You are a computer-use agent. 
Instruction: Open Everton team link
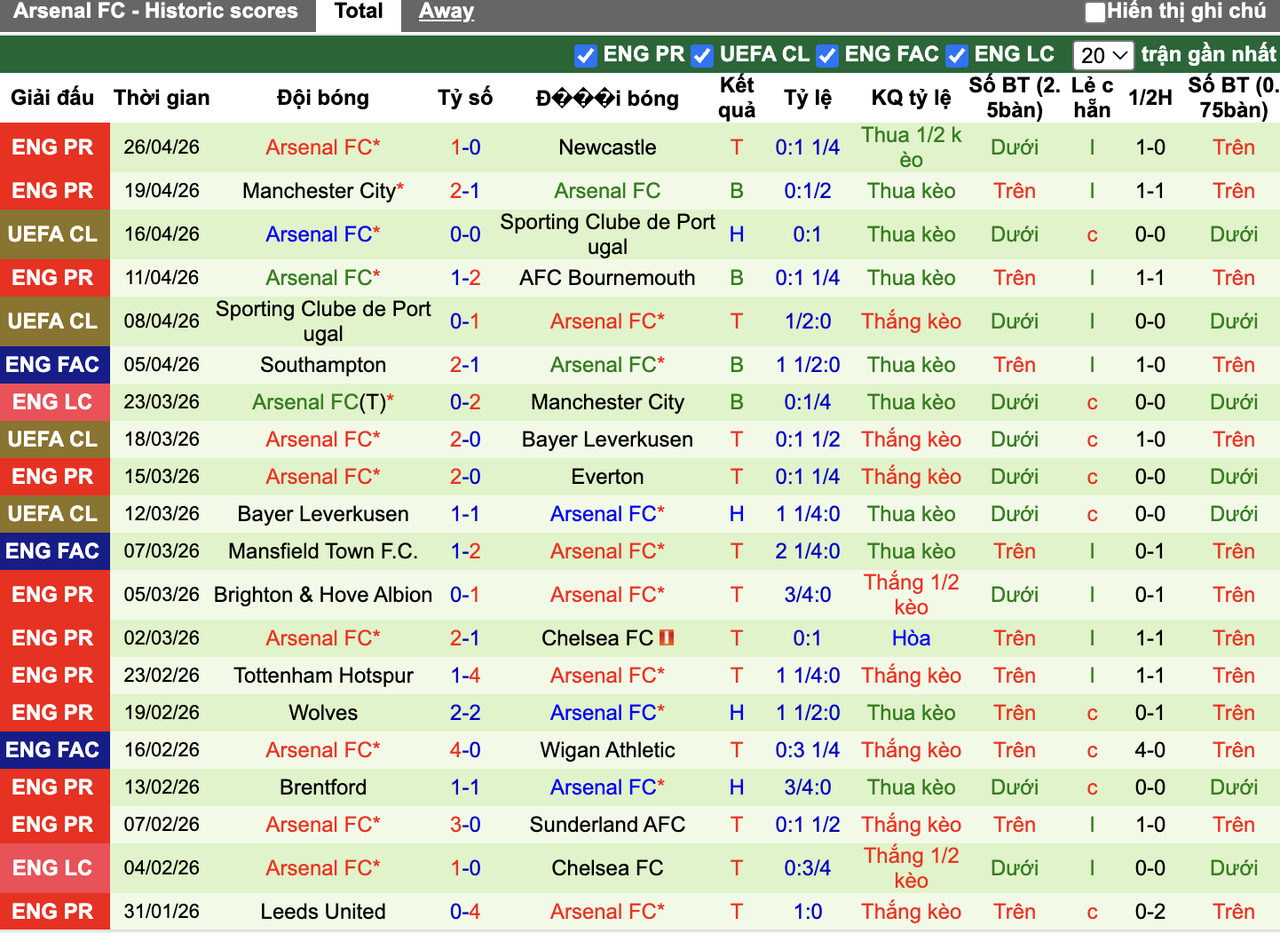[x=607, y=476]
